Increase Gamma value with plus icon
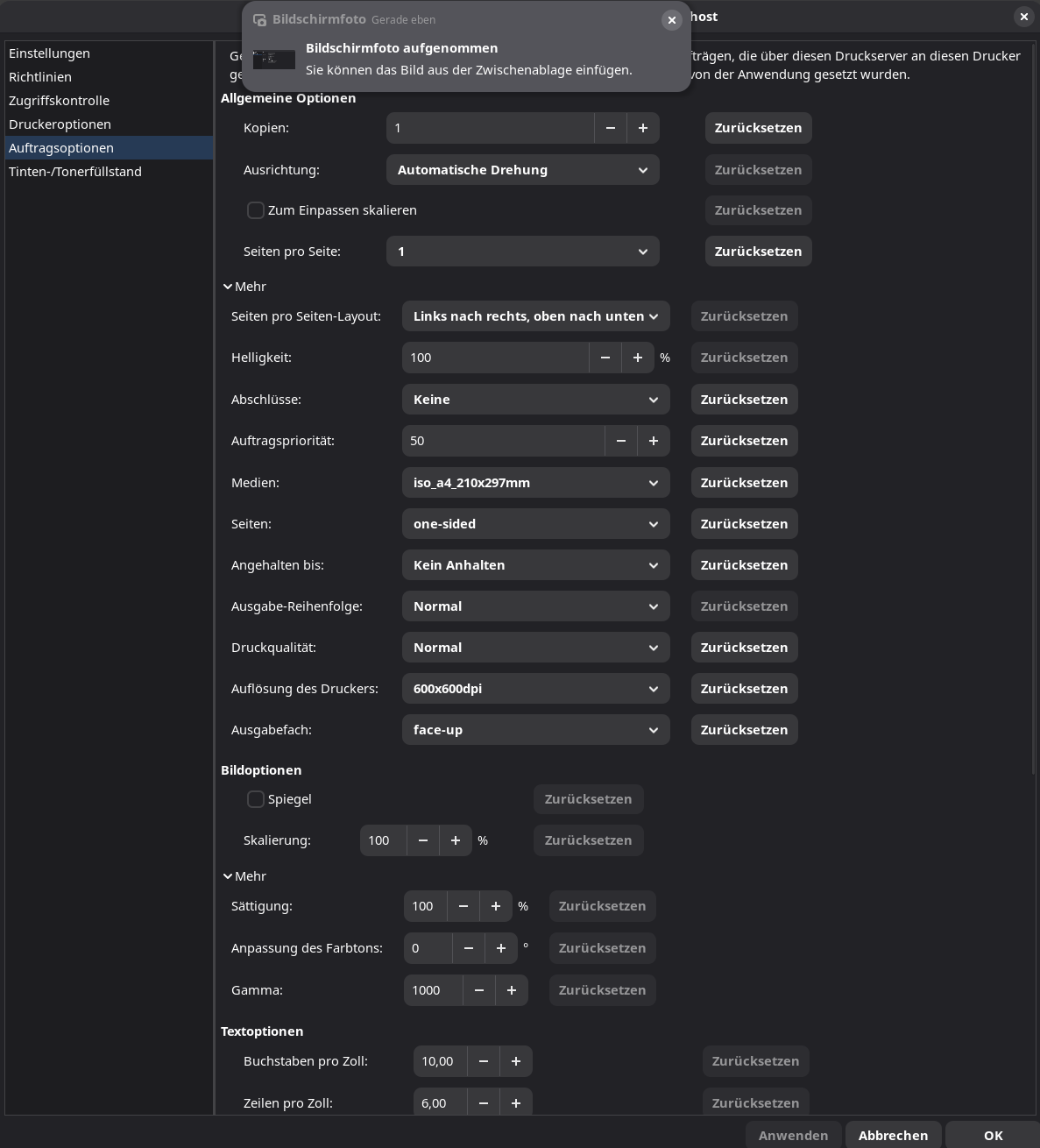 512,990
